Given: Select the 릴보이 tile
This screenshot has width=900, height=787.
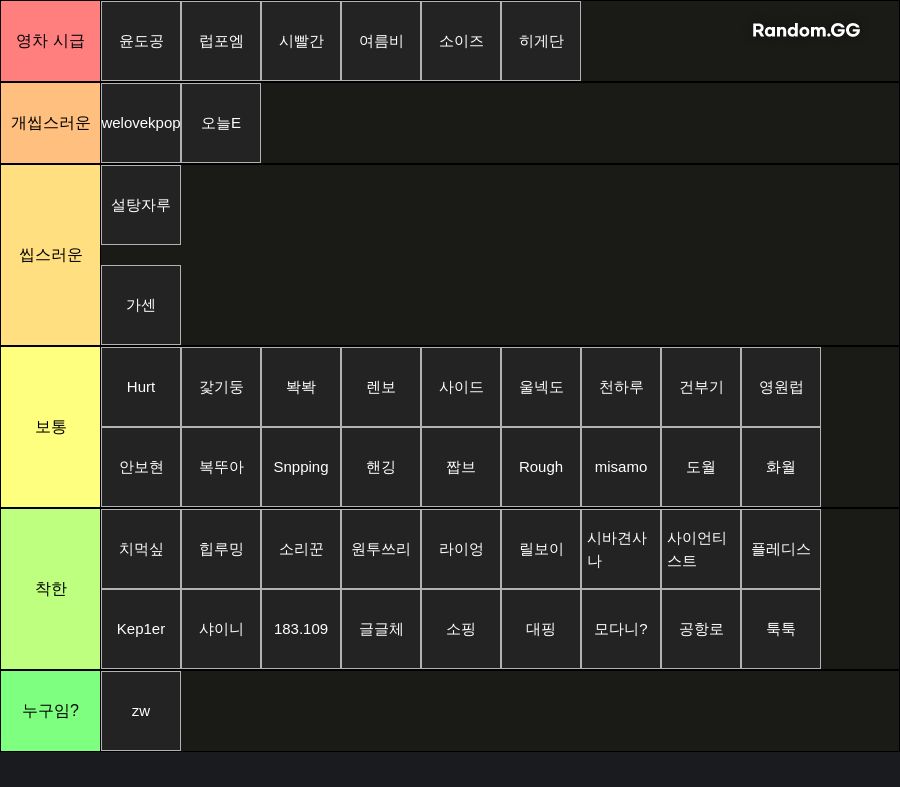Looking at the screenshot, I should (541, 549).
